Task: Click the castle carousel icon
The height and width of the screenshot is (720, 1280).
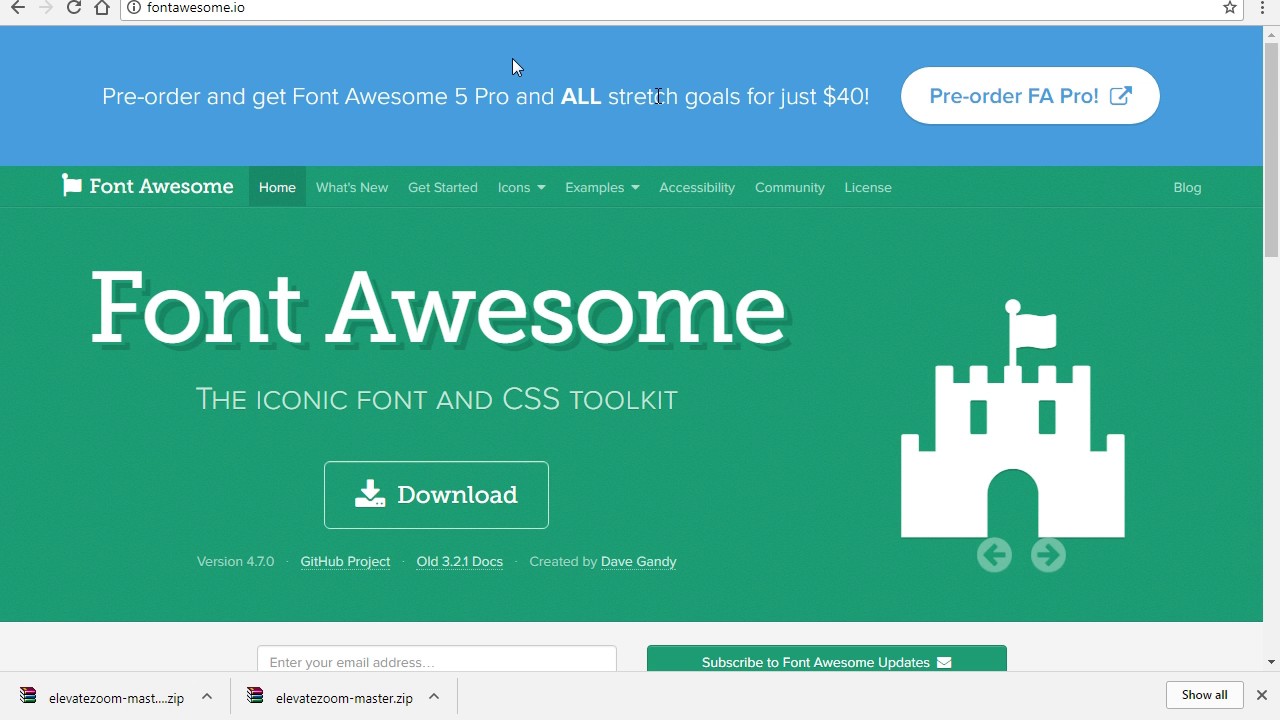Action: coord(1013,418)
